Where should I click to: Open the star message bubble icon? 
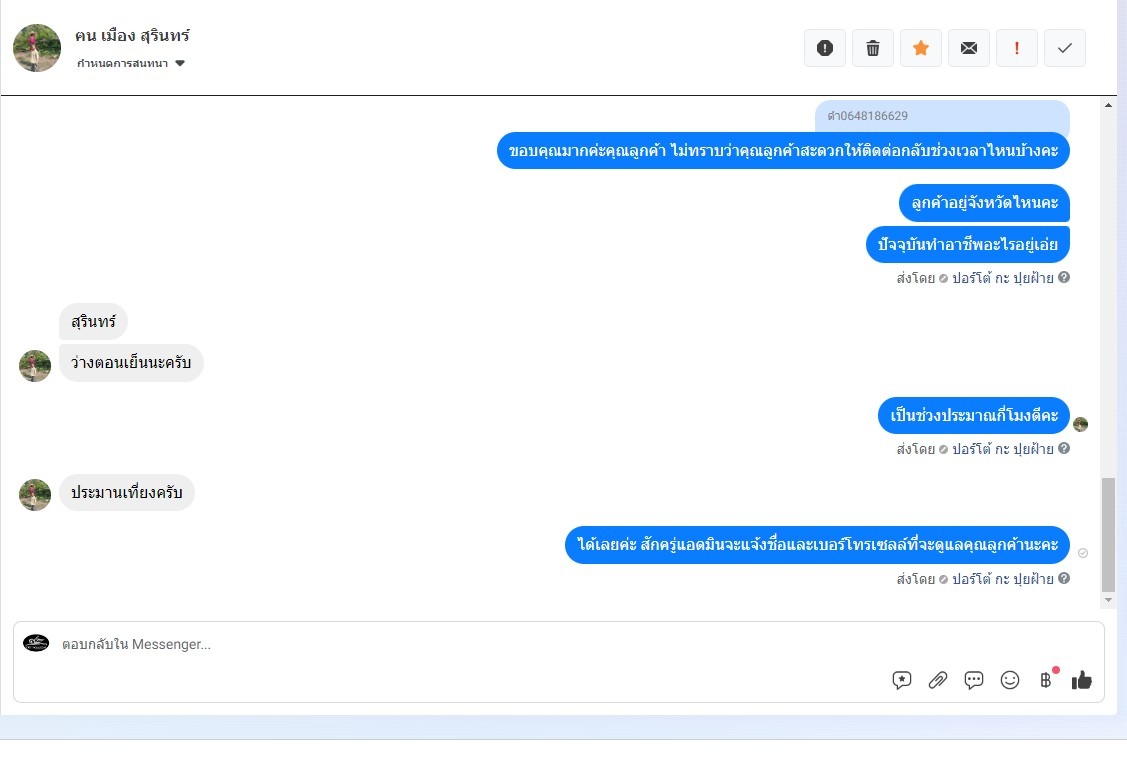pyautogui.click(x=901, y=680)
